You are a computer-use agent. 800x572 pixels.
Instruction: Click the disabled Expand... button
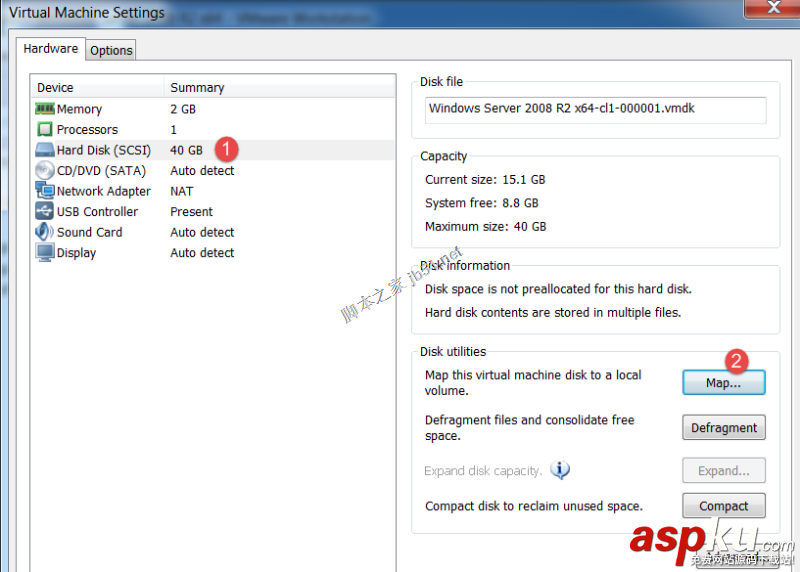723,470
